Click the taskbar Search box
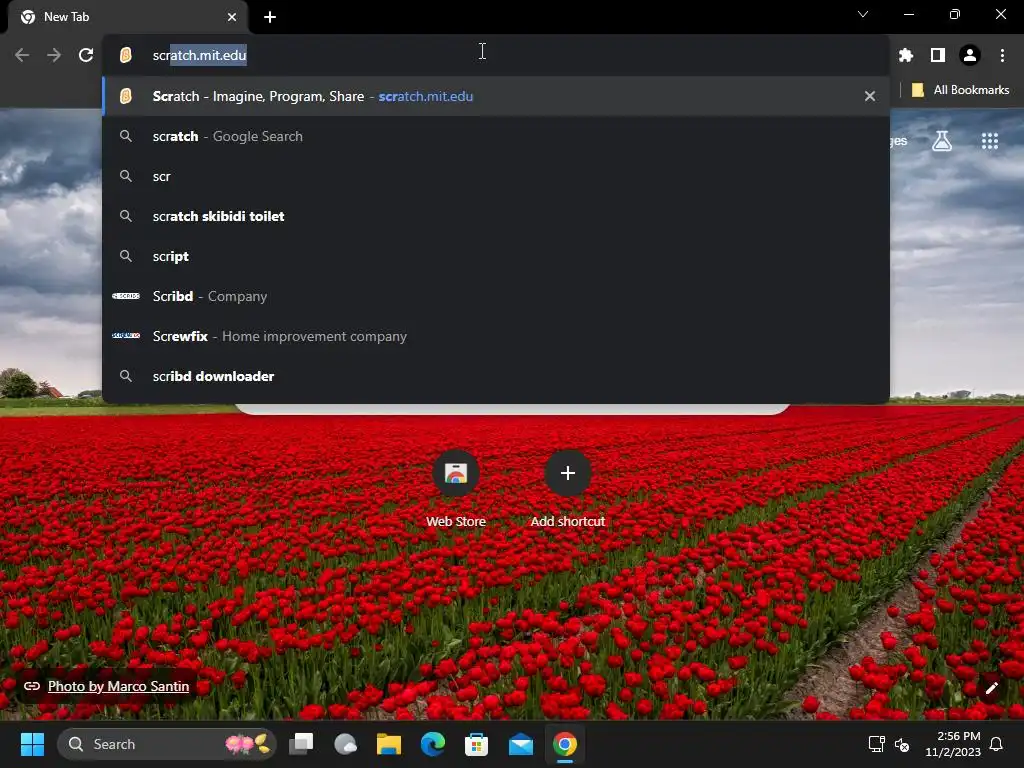Image resolution: width=1024 pixels, height=768 pixels. point(167,744)
